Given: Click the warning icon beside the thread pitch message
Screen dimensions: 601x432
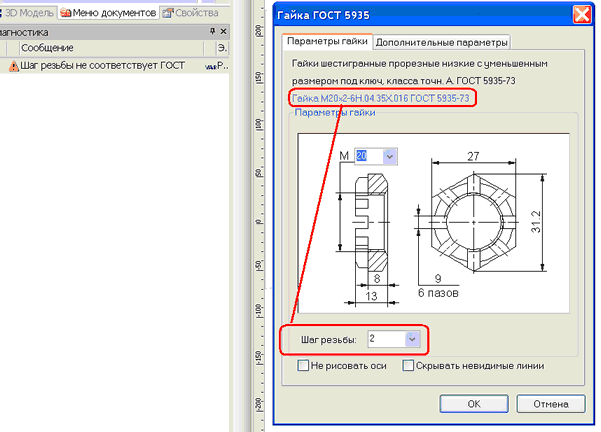Looking at the screenshot, I should (x=13, y=65).
